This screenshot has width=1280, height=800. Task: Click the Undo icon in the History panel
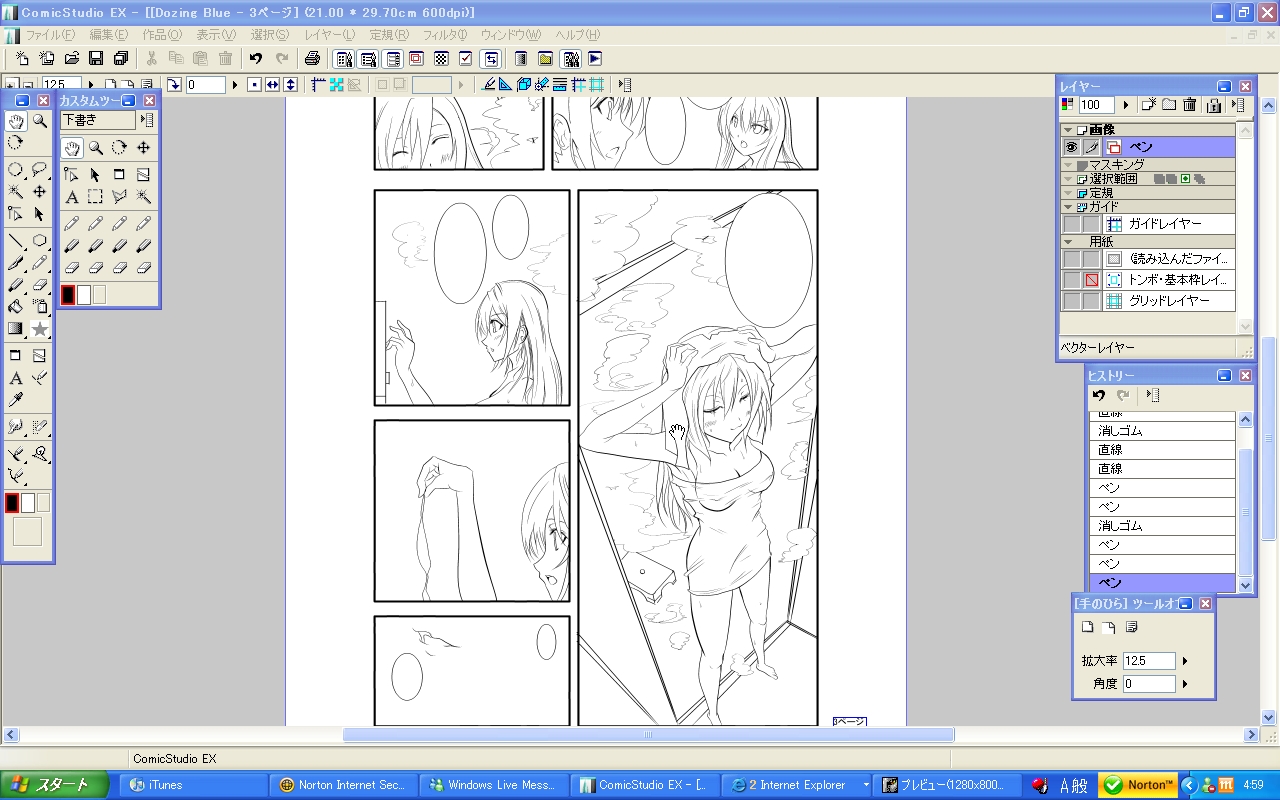click(1100, 396)
